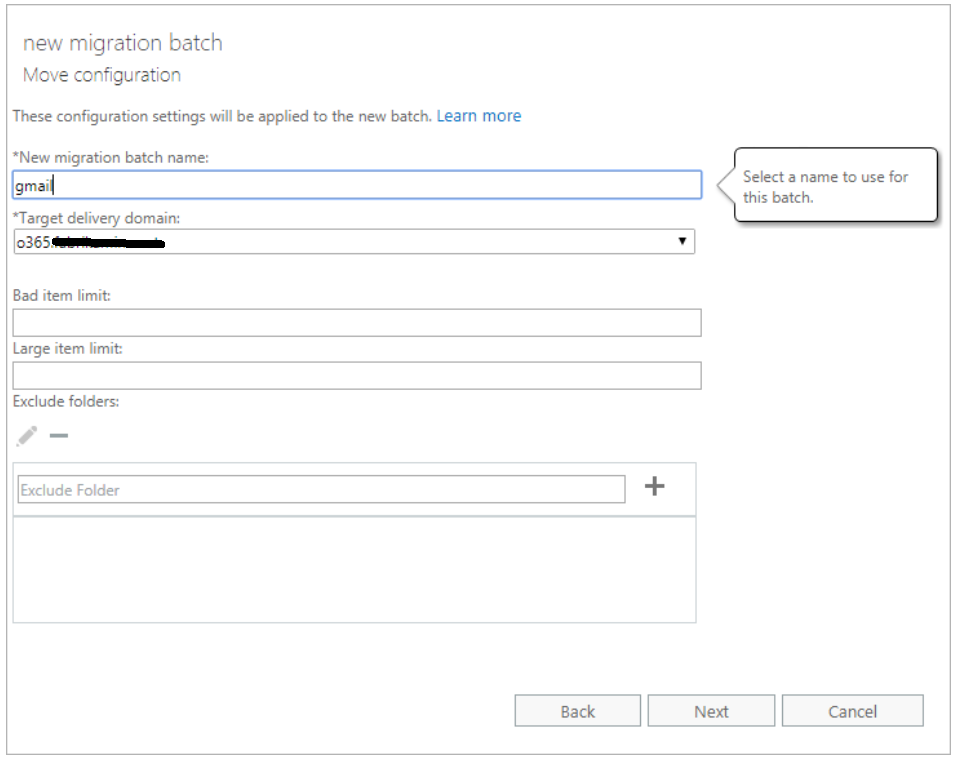958x758 pixels.
Task: Click the pencil edit icon for excluded folders
Action: tap(27, 436)
